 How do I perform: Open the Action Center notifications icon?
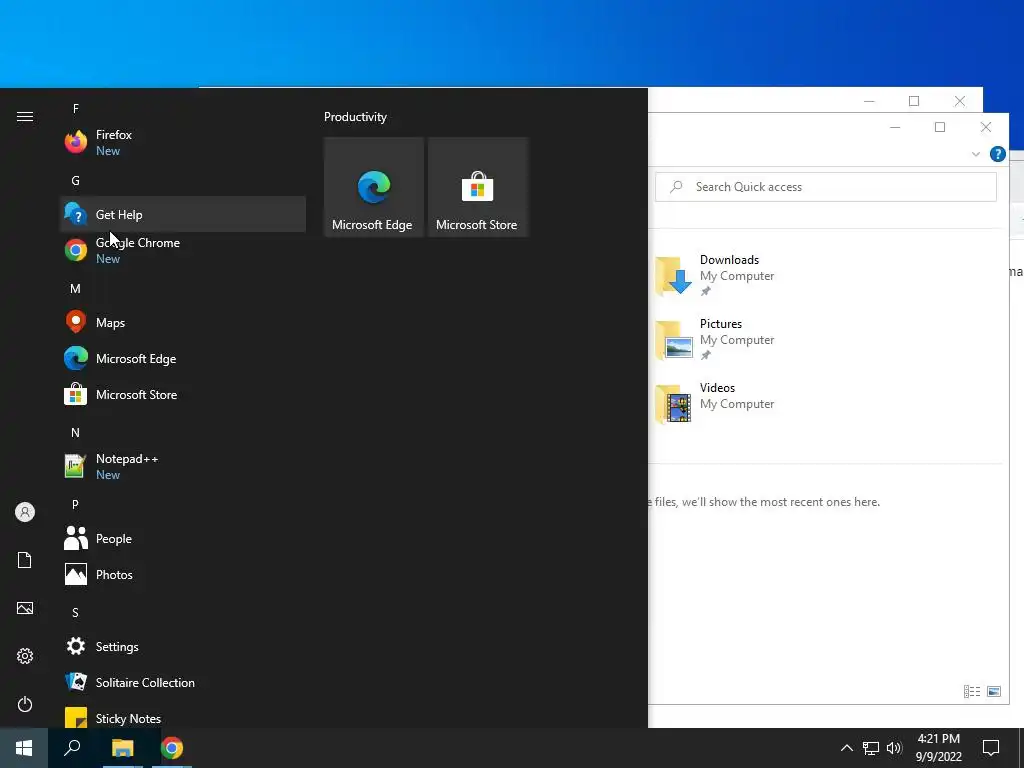pos(991,748)
